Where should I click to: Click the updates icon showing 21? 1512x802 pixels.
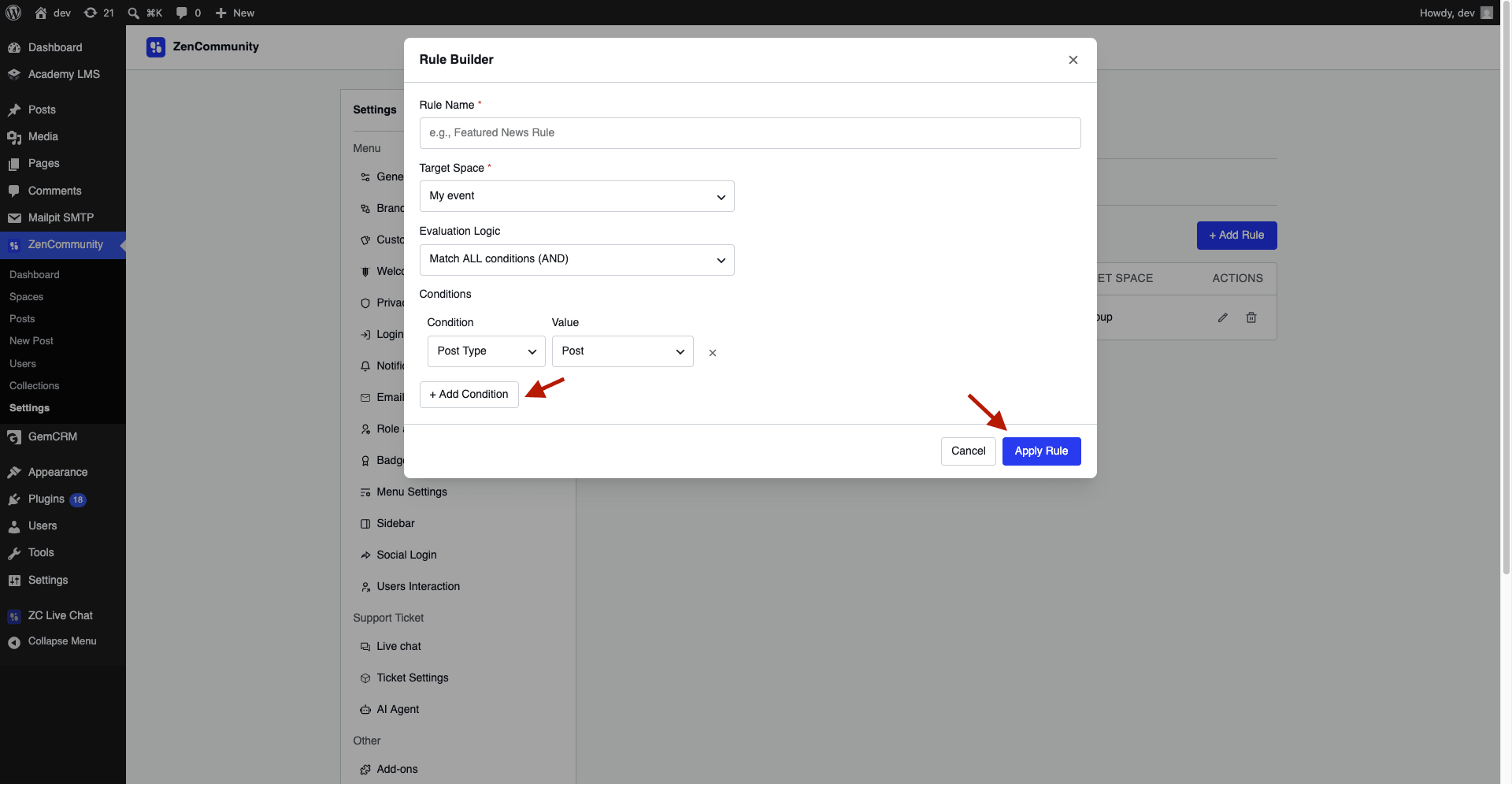(91, 13)
